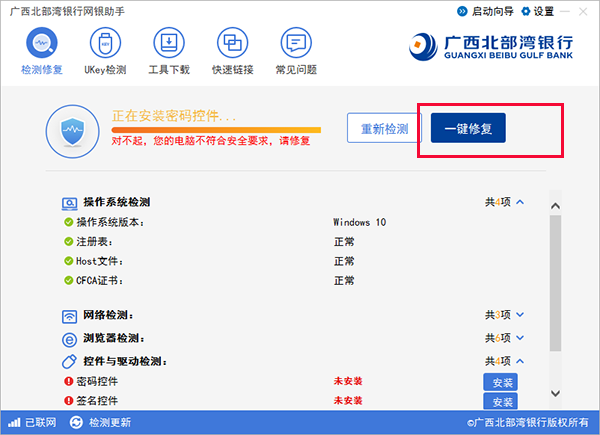The width and height of the screenshot is (600, 435).
Task: Open the 设置 link
Action: [x=544, y=11]
